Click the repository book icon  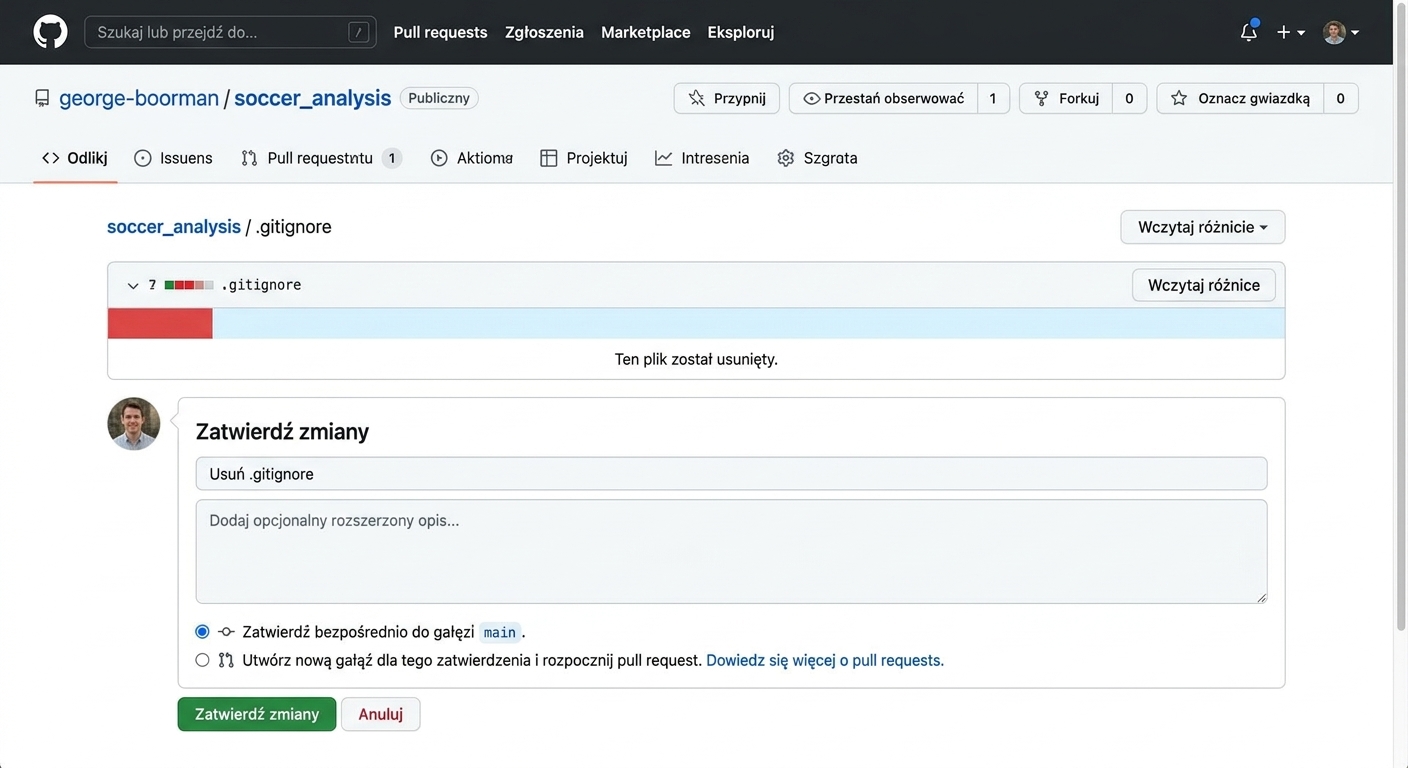click(x=42, y=98)
